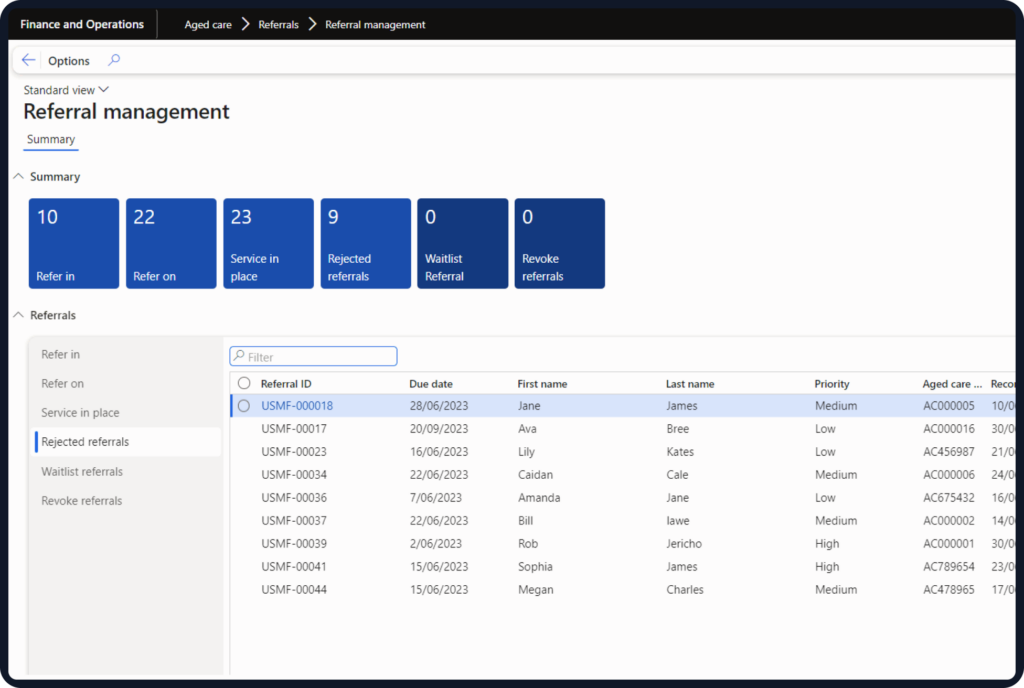
Task: Open the Revoke referrals tile
Action: [x=559, y=243]
